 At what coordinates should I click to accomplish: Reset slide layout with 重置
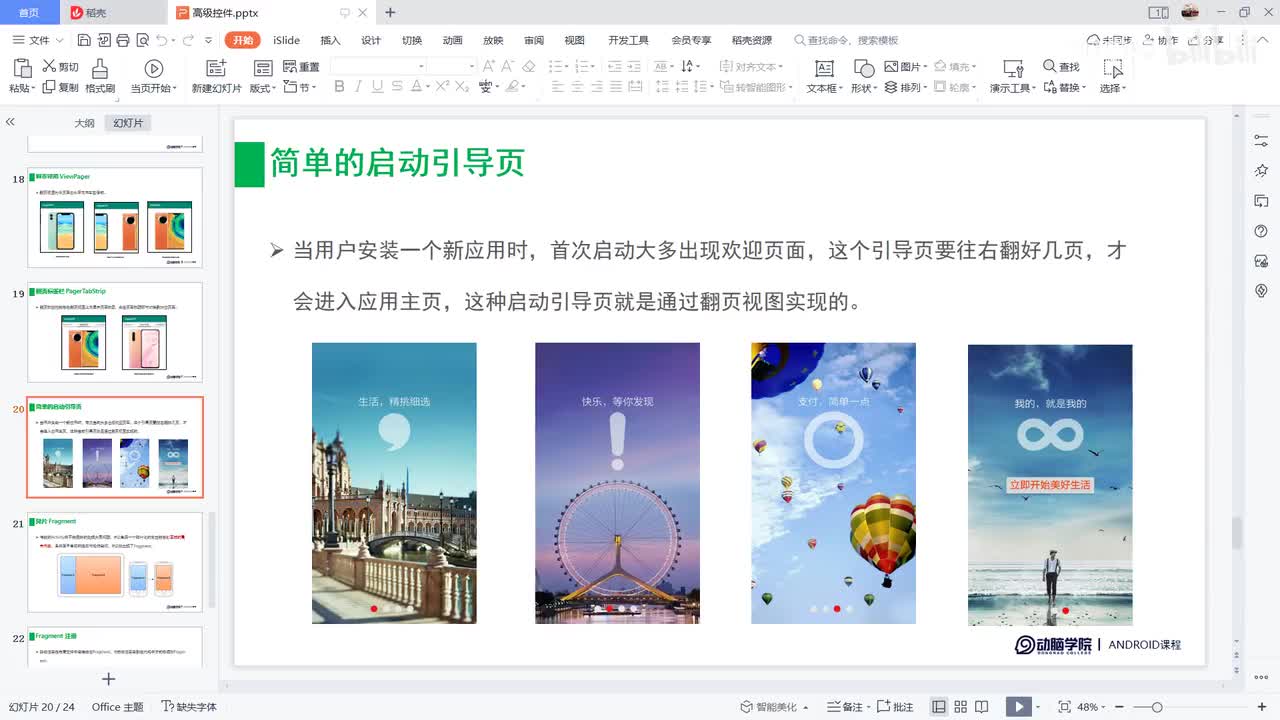coord(301,67)
